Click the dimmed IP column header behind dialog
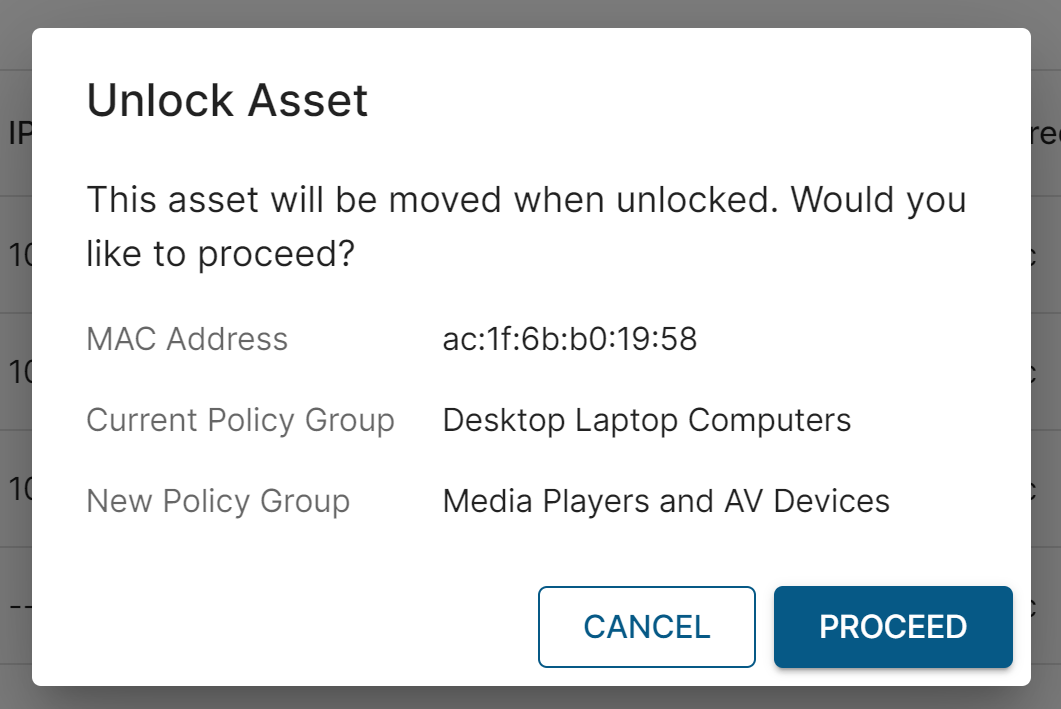The image size is (1061, 709). 18,133
